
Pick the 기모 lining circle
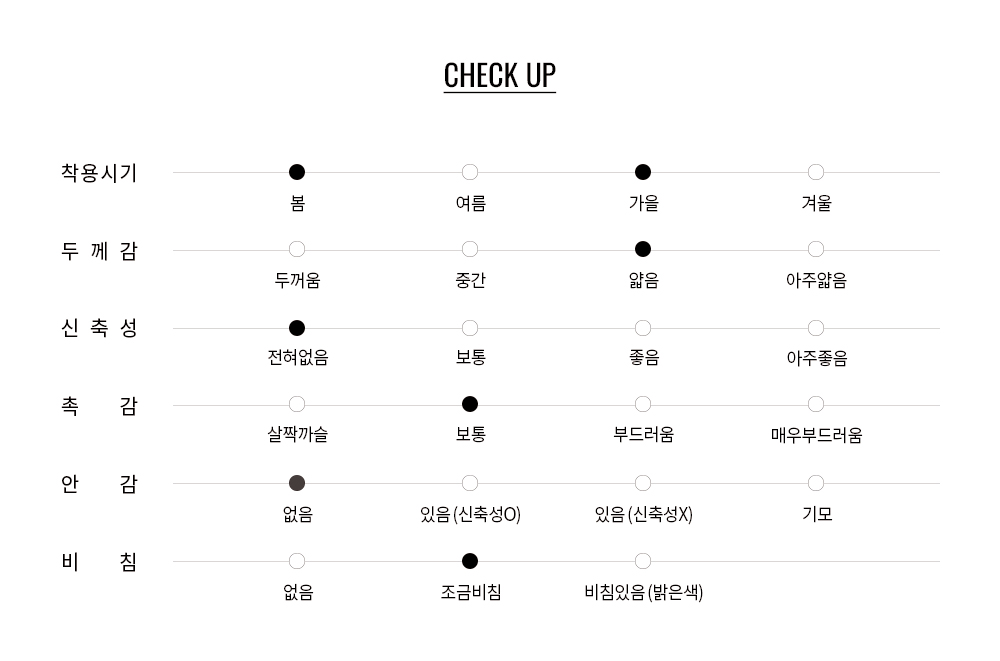[x=816, y=483]
